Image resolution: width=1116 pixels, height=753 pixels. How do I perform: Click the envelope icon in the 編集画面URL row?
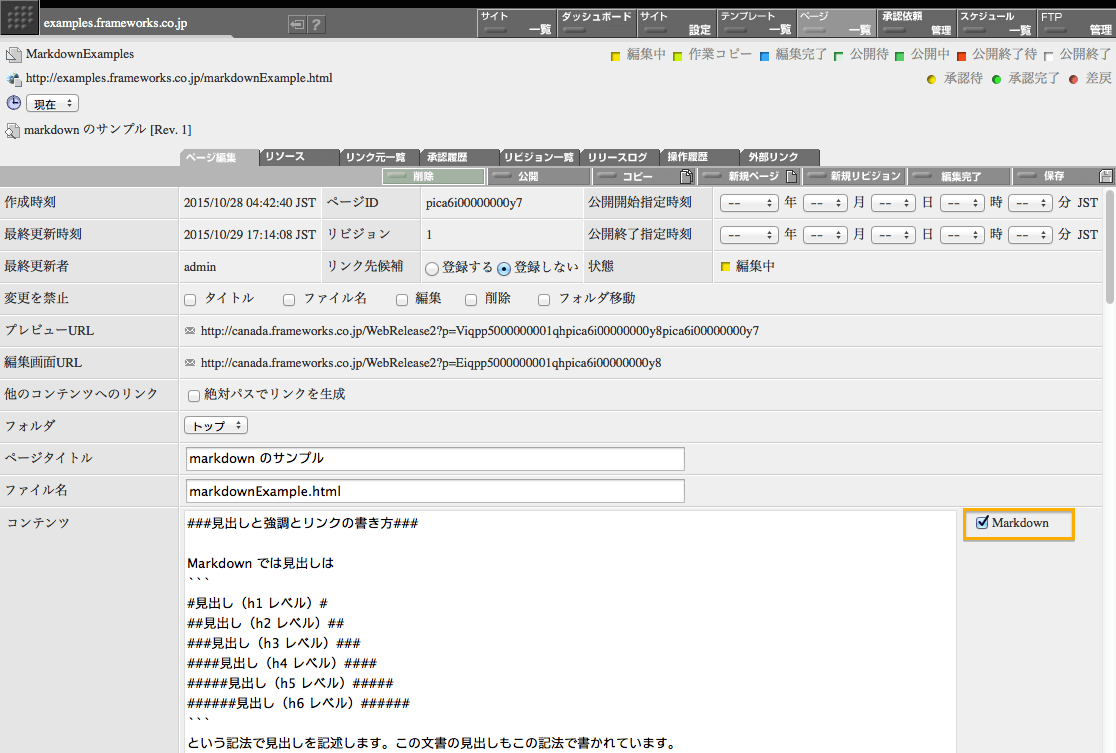coord(190,363)
